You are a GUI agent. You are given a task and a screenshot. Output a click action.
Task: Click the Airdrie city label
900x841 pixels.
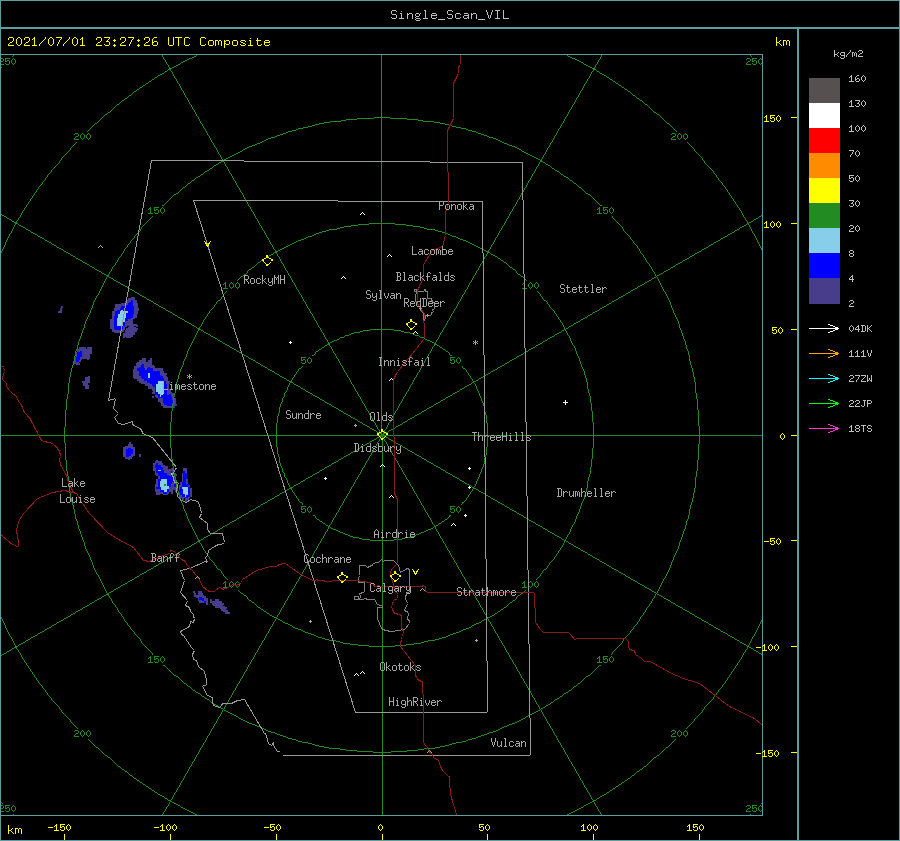(x=394, y=534)
